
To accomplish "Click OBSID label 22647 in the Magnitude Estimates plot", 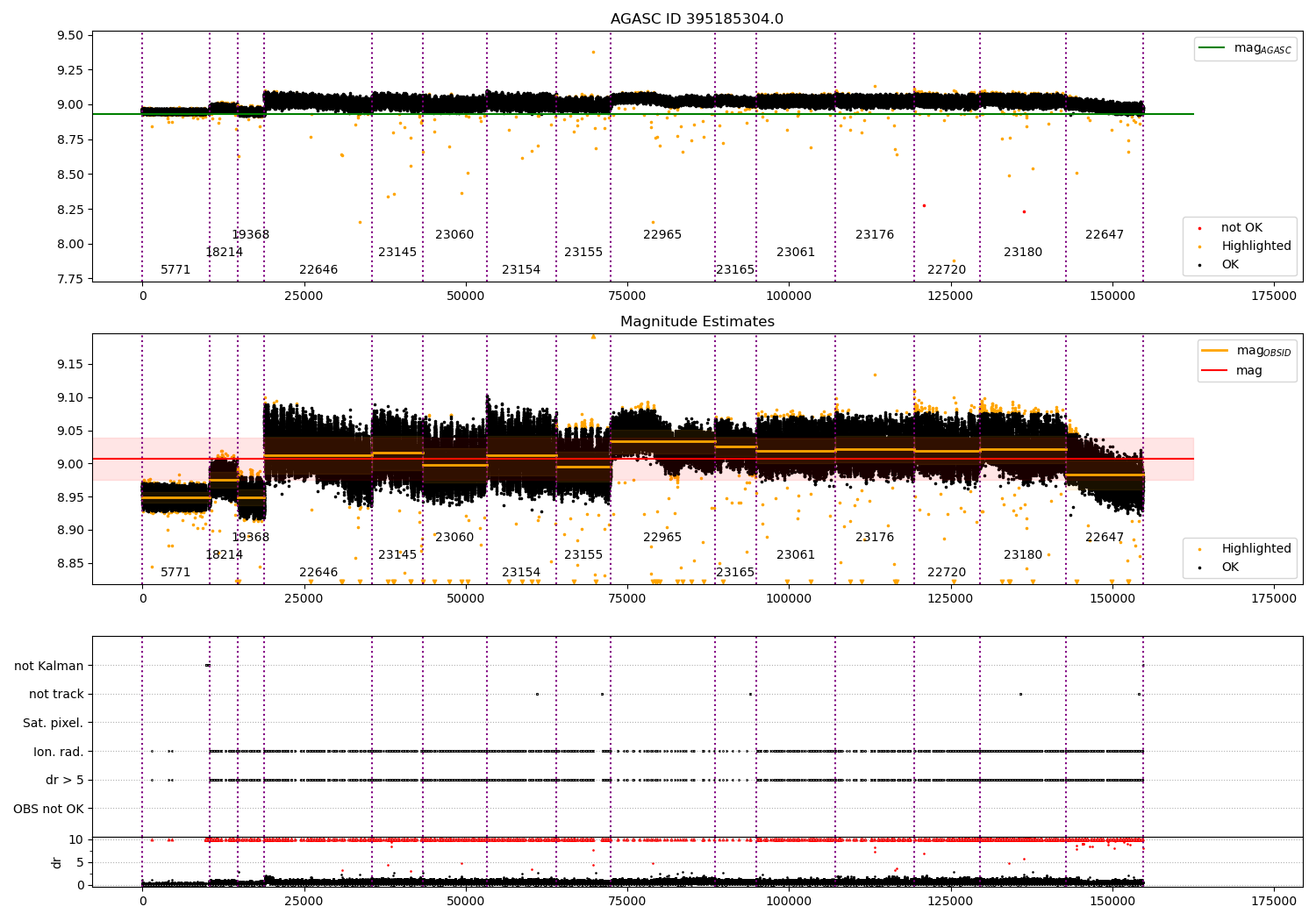I will [1105, 538].
